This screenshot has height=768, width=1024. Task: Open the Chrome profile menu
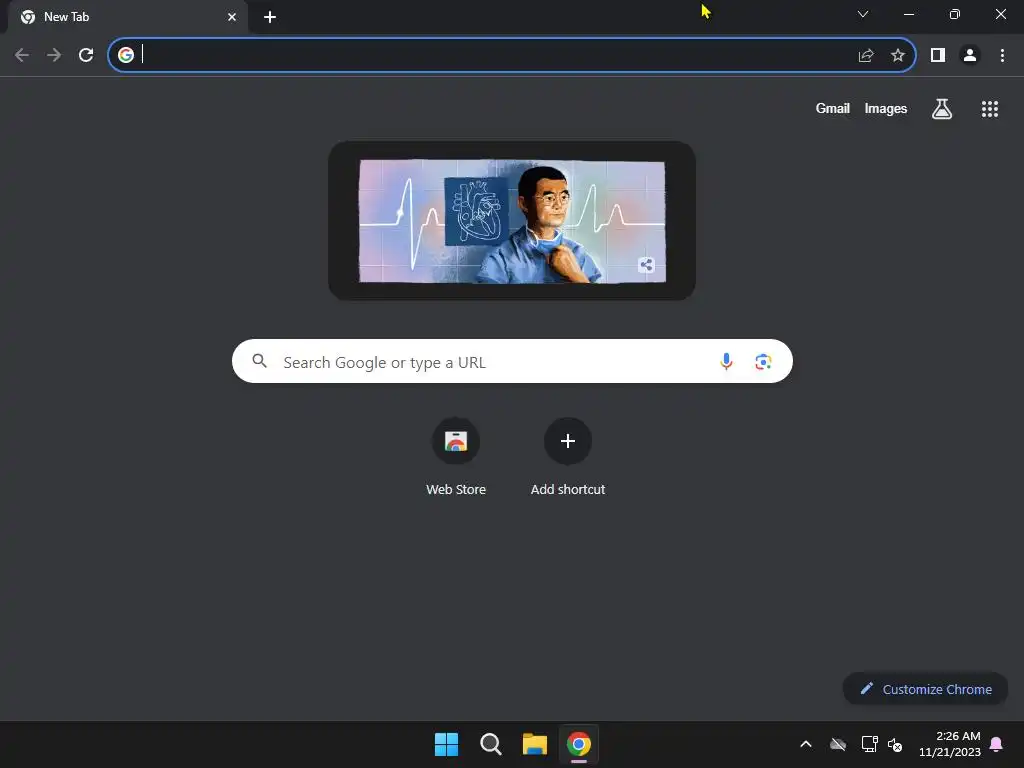click(970, 55)
